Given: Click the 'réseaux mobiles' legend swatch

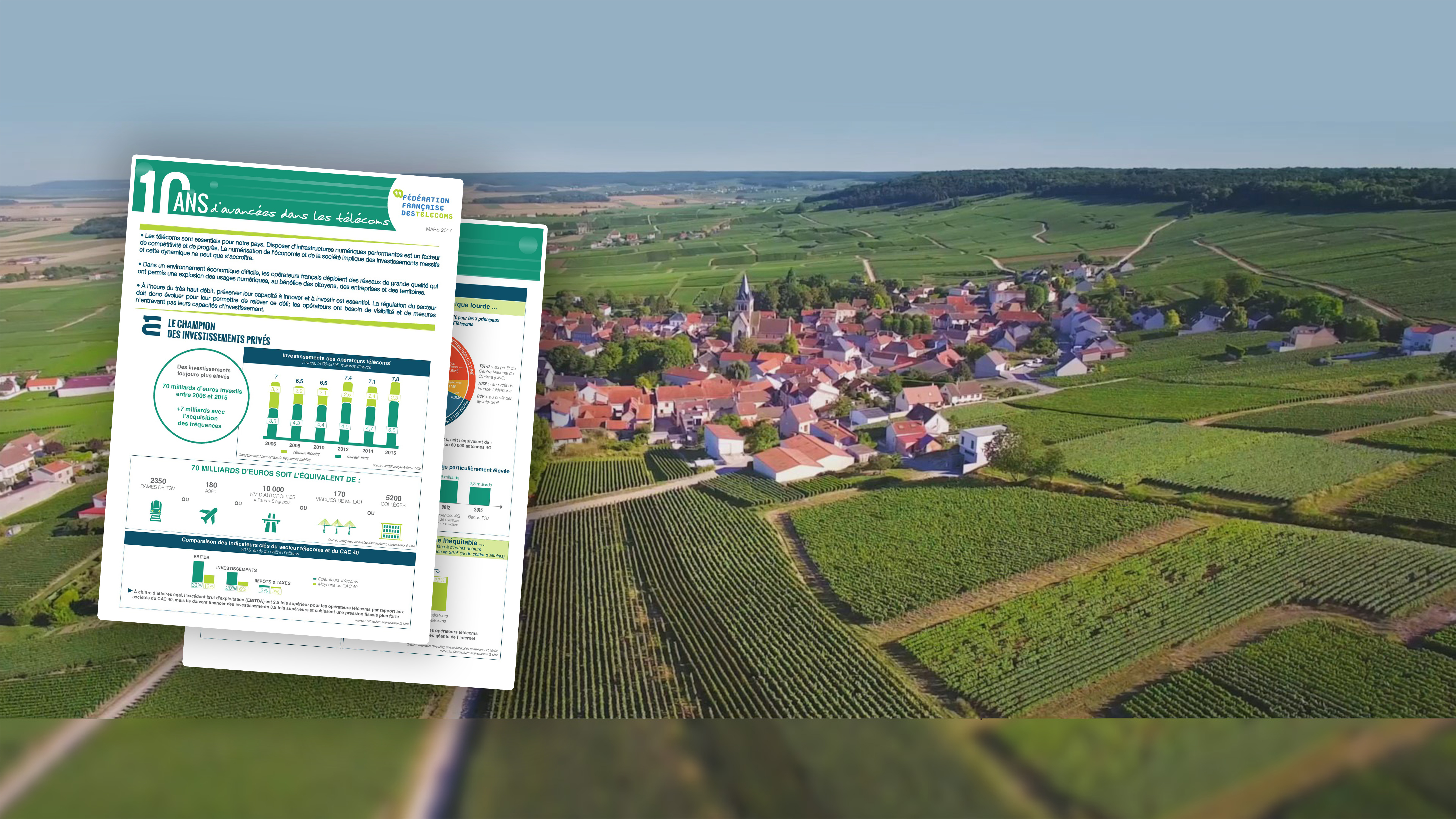Looking at the screenshot, I should 284,452.
